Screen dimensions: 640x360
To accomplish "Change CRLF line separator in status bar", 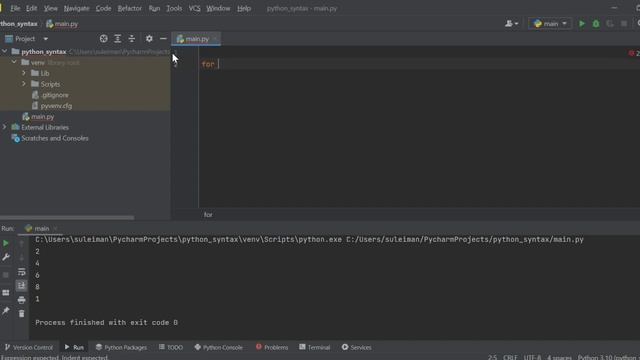I will 510,357.
